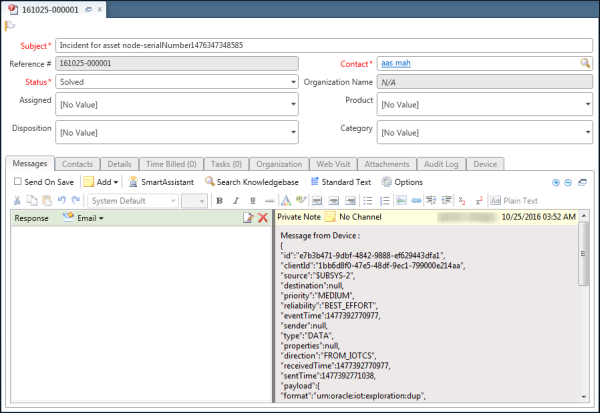Apply subscript formatting
Image resolution: width=600 pixels, height=413 pixels.
pos(462,201)
